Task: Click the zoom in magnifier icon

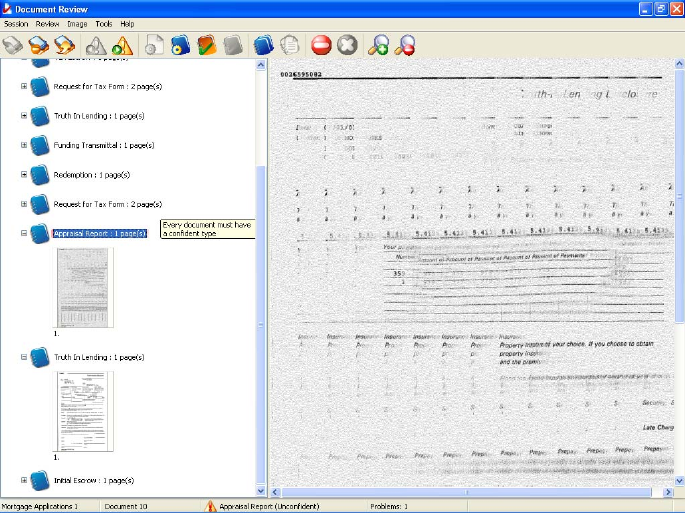Action: coord(378,44)
